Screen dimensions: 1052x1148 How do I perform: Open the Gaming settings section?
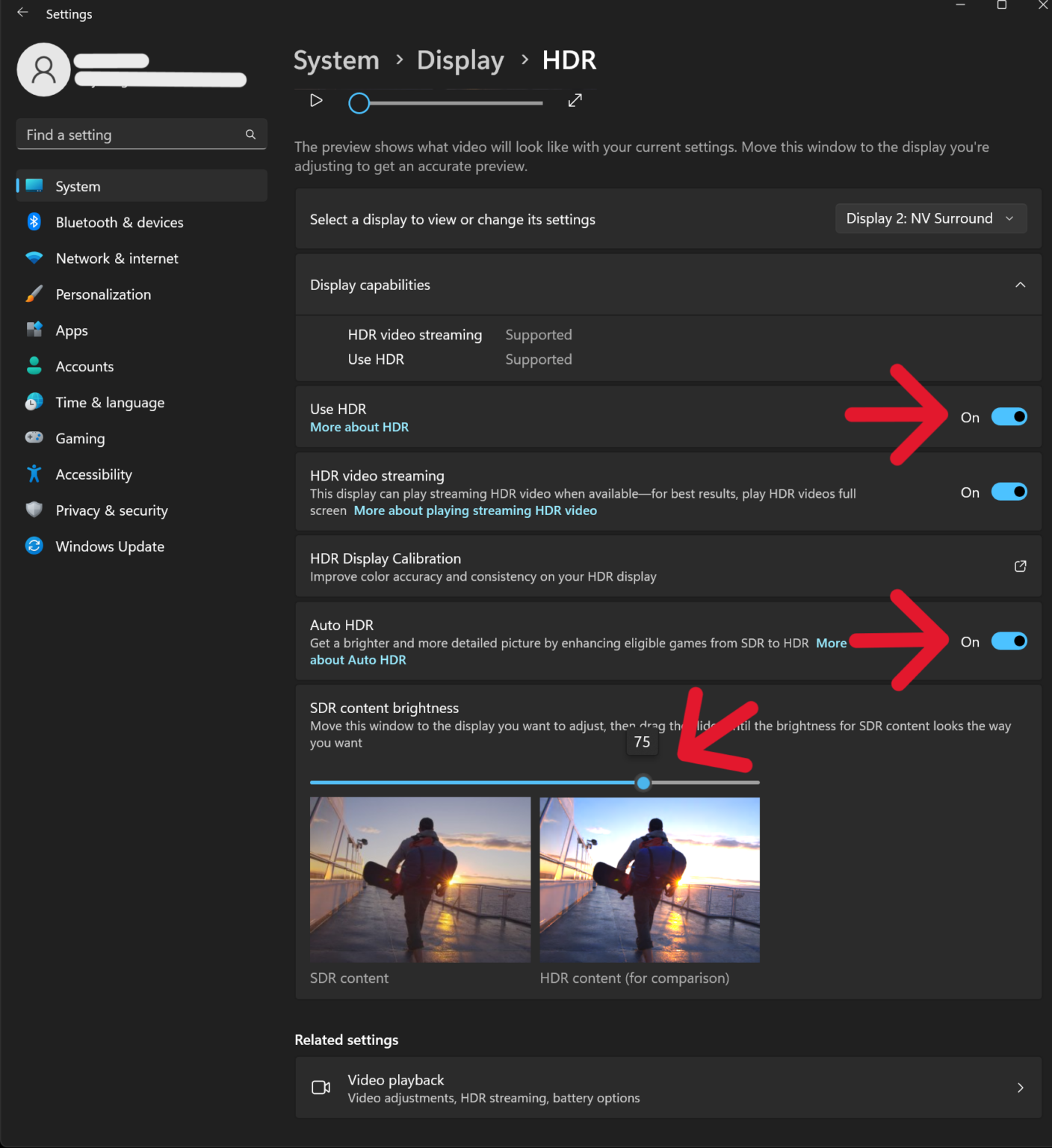[x=80, y=438]
